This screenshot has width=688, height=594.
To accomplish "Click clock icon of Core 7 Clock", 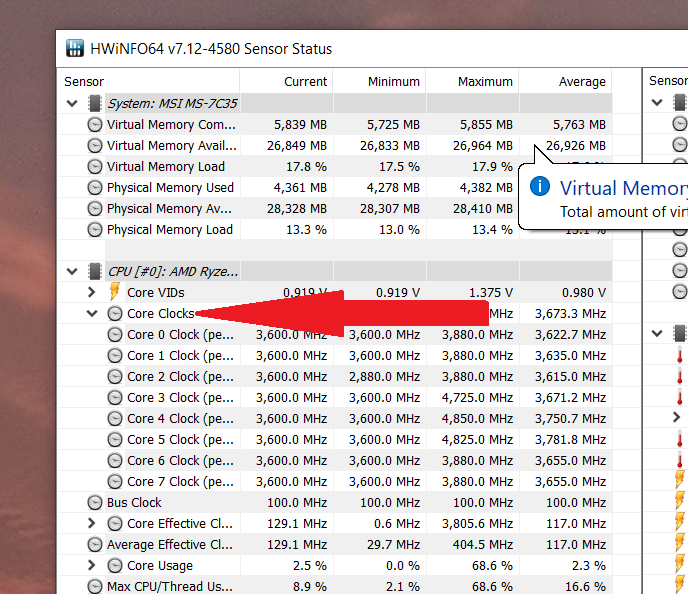I will point(115,482).
